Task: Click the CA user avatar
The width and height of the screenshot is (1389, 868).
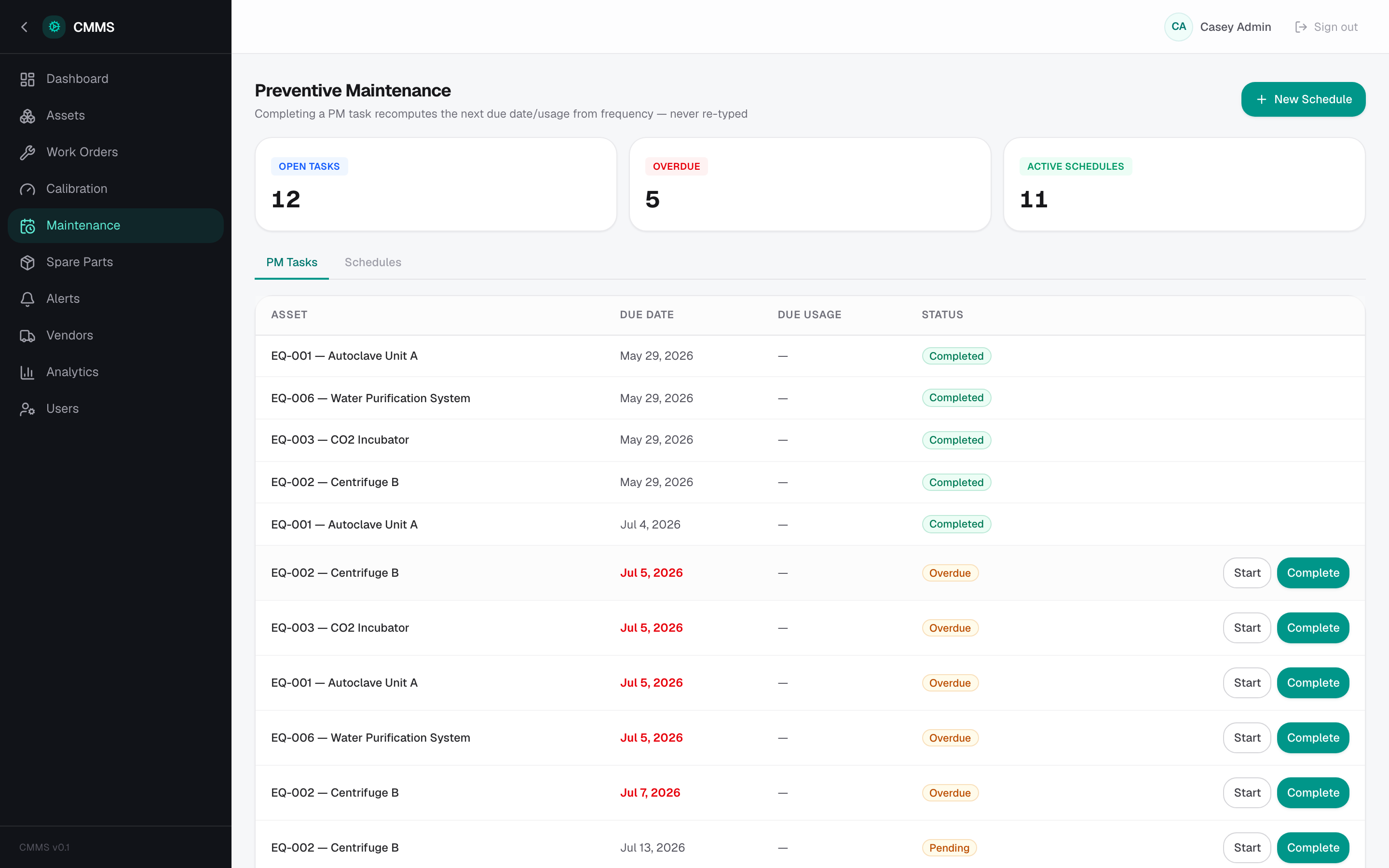Action: 1178,27
